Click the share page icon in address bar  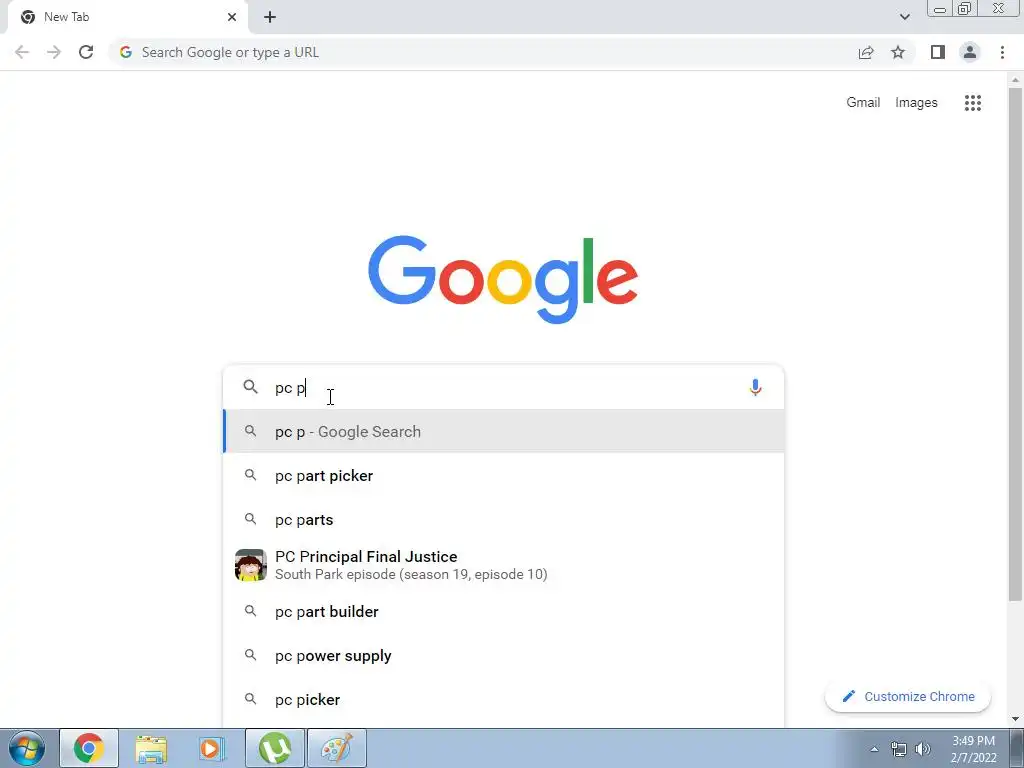point(866,52)
